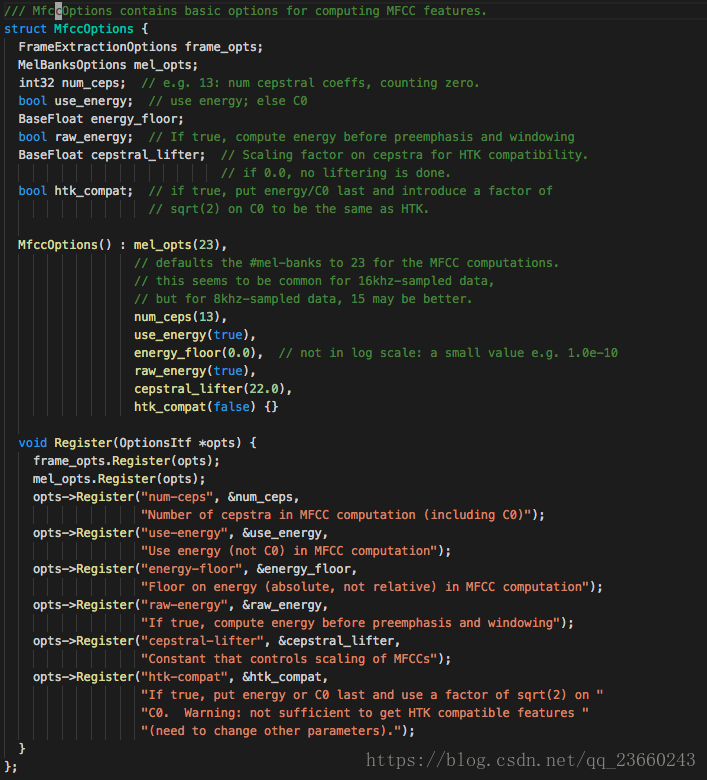Click the 'int32 num_ceps;' declaration
The height and width of the screenshot is (780, 707).
point(72,83)
